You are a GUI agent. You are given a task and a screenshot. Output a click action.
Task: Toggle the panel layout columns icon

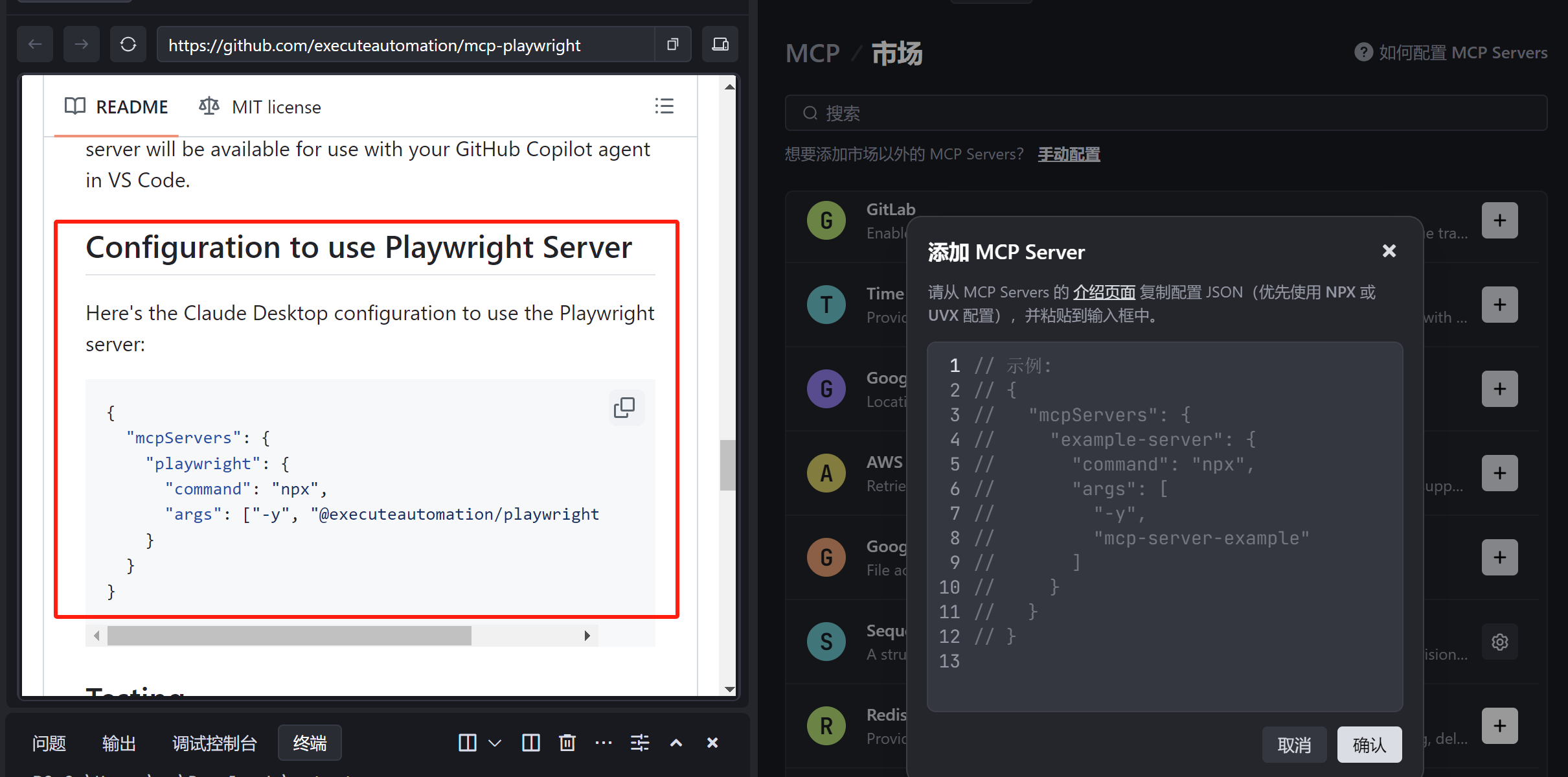point(530,743)
